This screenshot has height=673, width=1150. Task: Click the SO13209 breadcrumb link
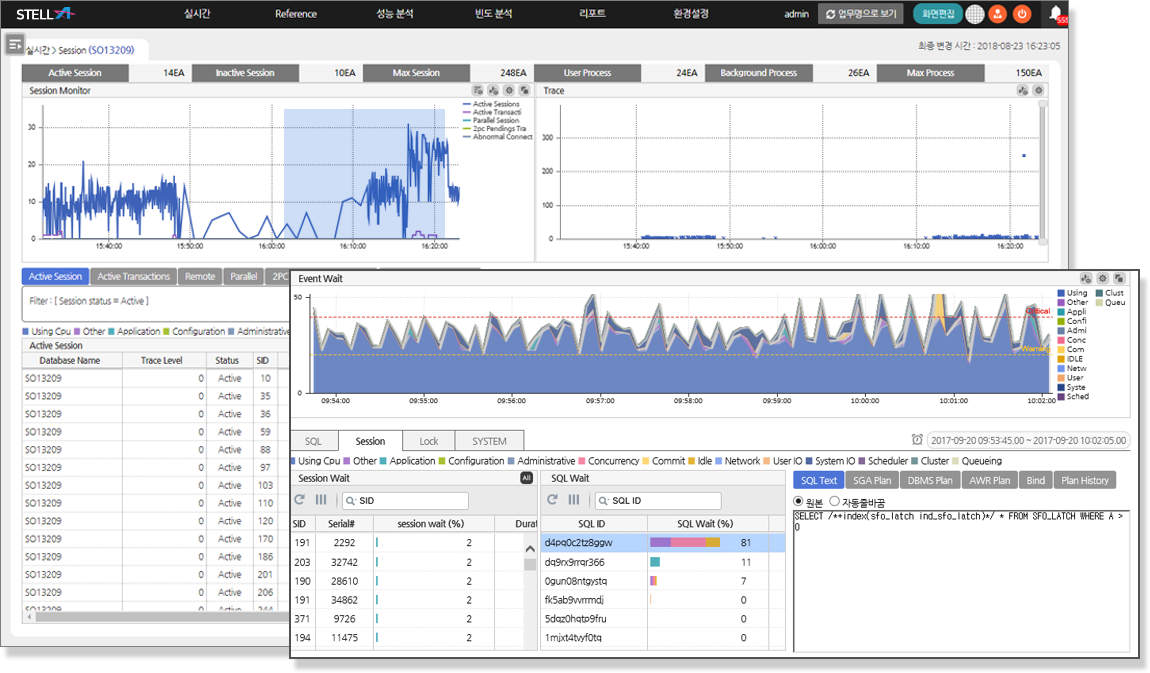[x=111, y=51]
